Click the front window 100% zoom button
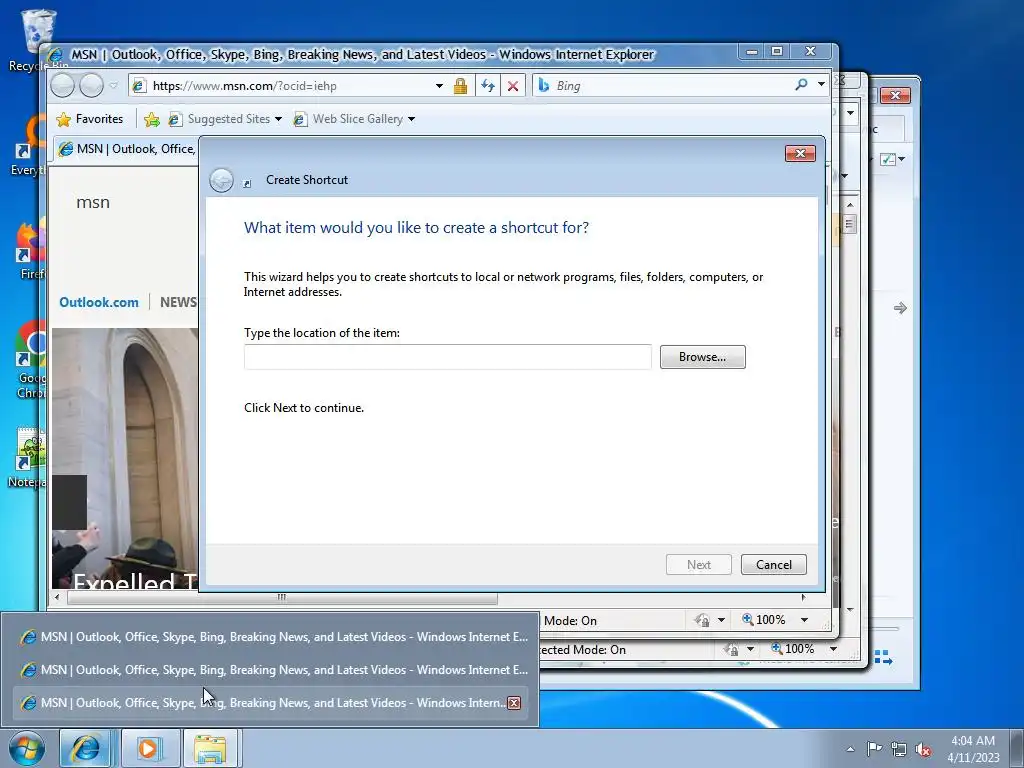The image size is (1024, 768). click(x=763, y=620)
